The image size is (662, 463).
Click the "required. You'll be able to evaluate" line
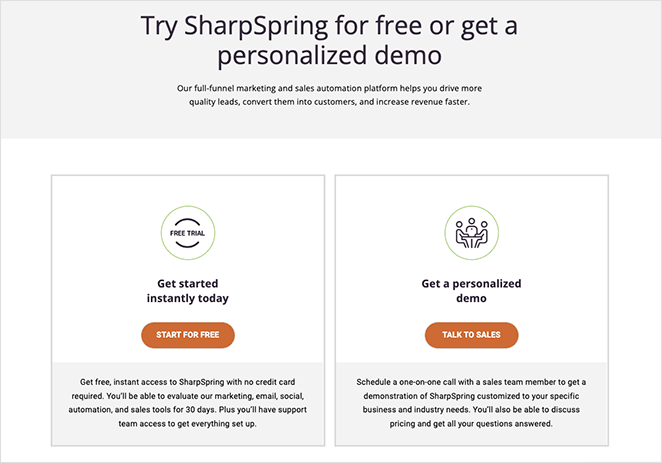(x=188, y=396)
